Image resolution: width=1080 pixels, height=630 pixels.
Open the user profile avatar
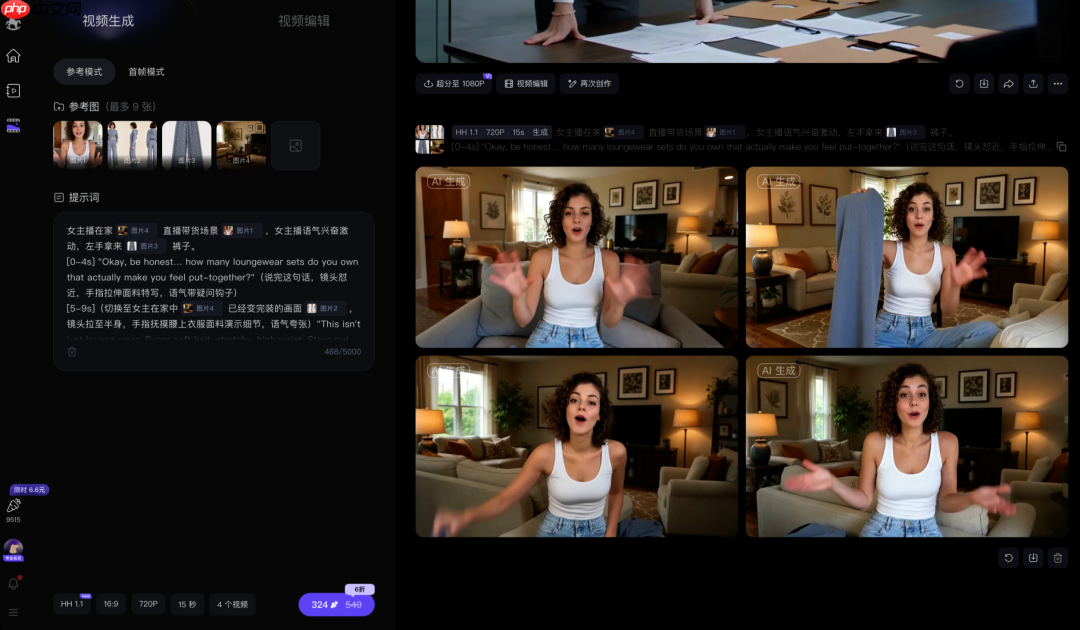(13, 549)
